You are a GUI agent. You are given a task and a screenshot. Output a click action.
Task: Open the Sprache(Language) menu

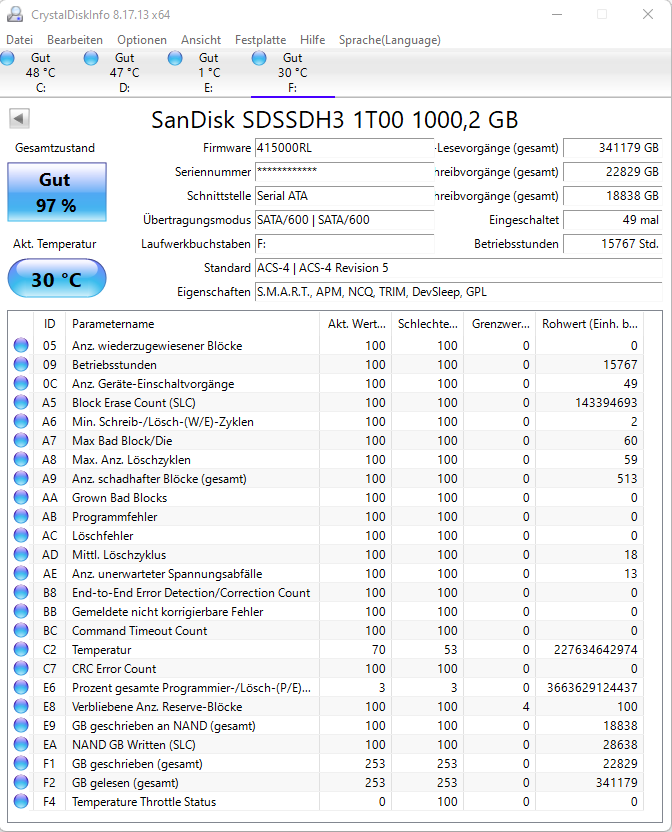coord(390,40)
